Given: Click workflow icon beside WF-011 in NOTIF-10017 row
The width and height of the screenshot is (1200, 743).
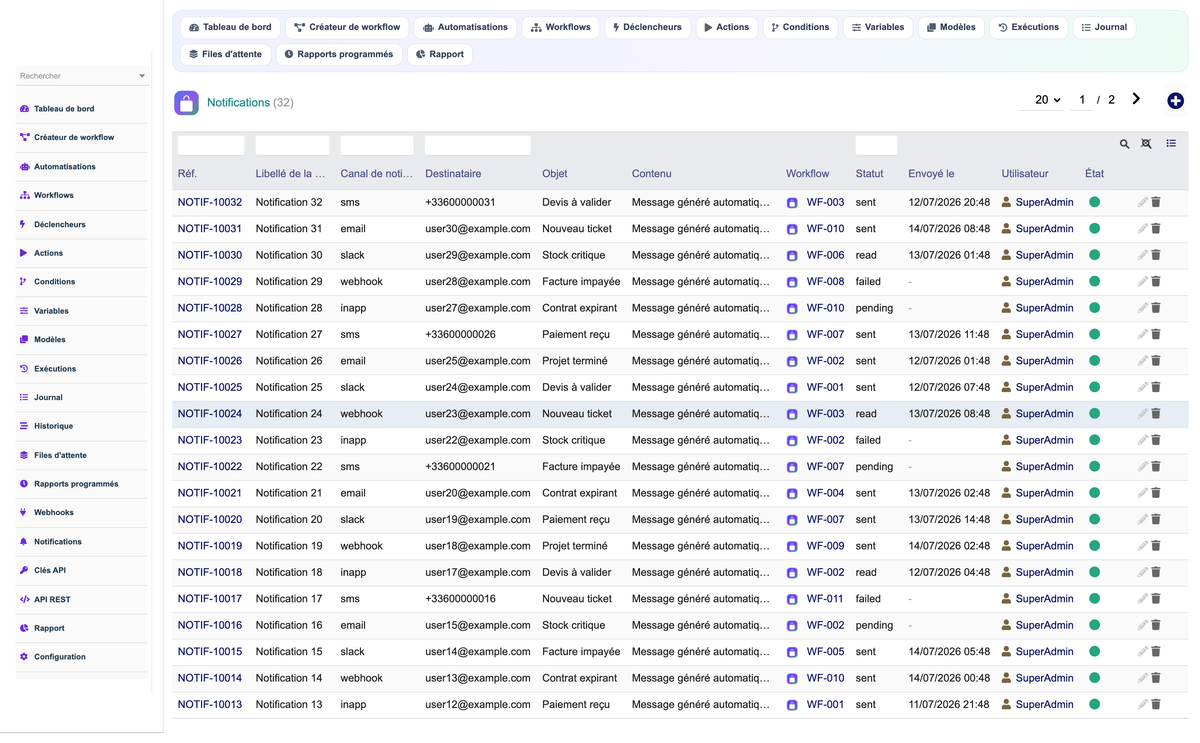Looking at the screenshot, I should click(x=792, y=600).
